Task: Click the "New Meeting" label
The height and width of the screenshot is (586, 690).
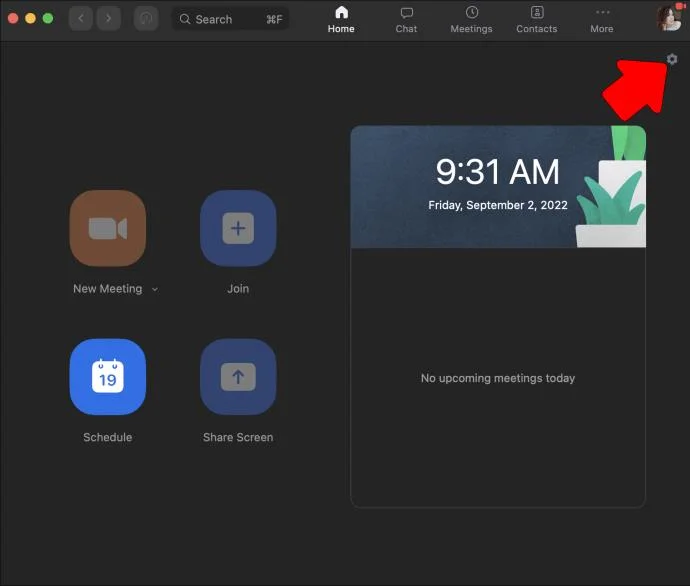Action: click(x=108, y=289)
